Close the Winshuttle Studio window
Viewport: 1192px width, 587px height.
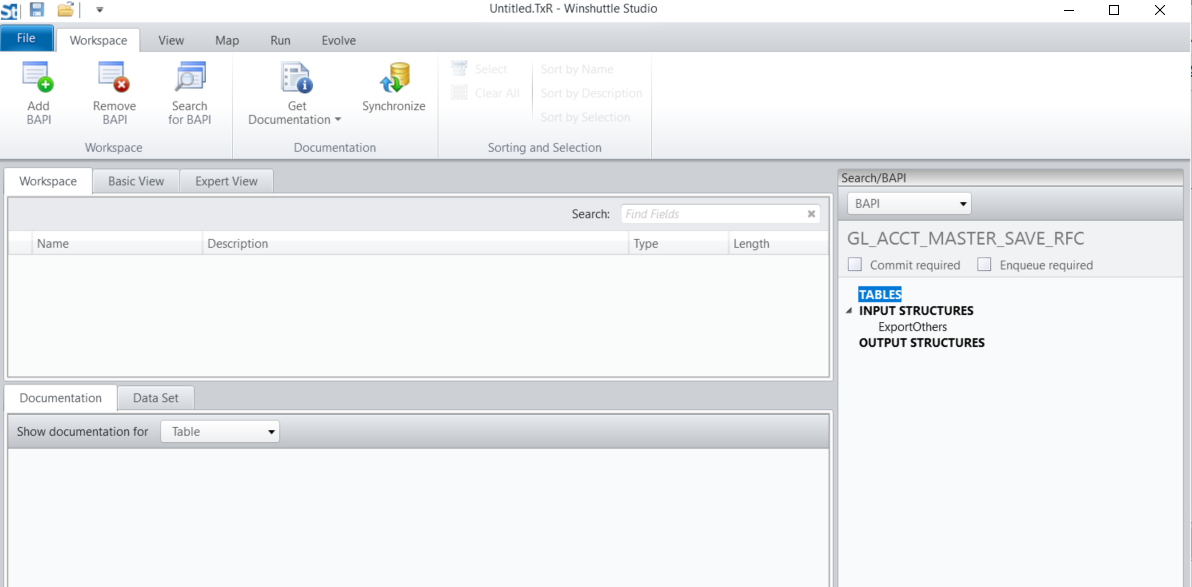[x=1160, y=10]
